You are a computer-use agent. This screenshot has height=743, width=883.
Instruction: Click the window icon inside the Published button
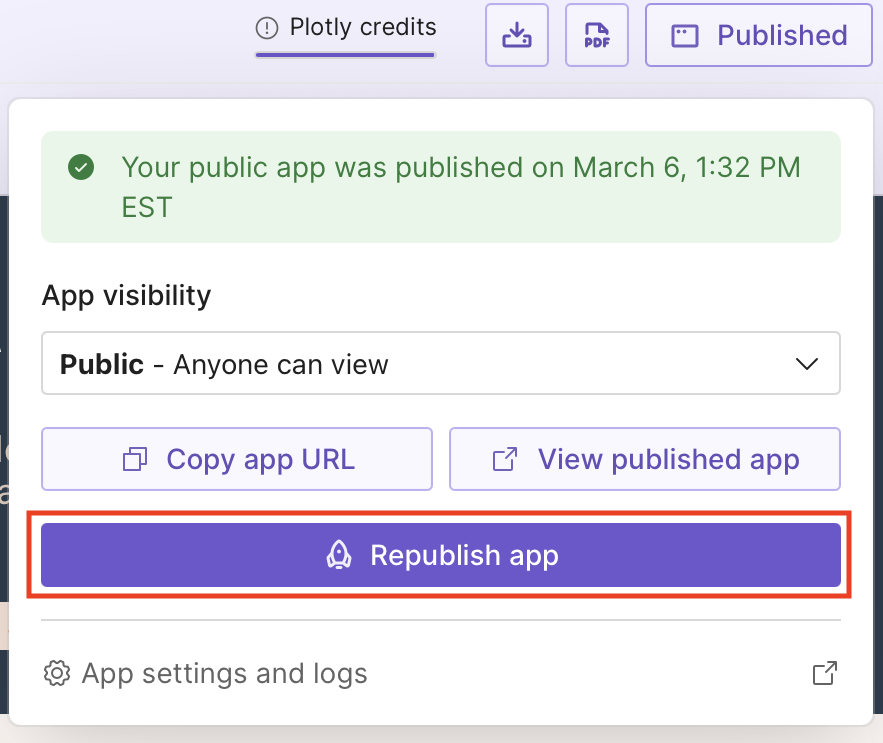(x=686, y=35)
